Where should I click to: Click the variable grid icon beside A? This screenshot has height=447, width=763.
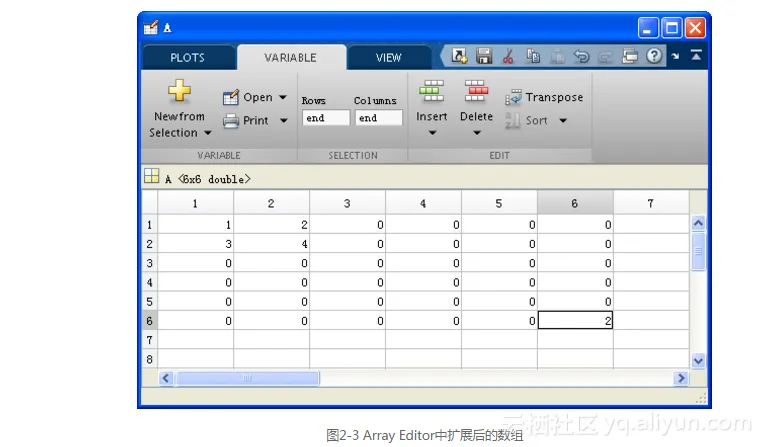click(151, 176)
